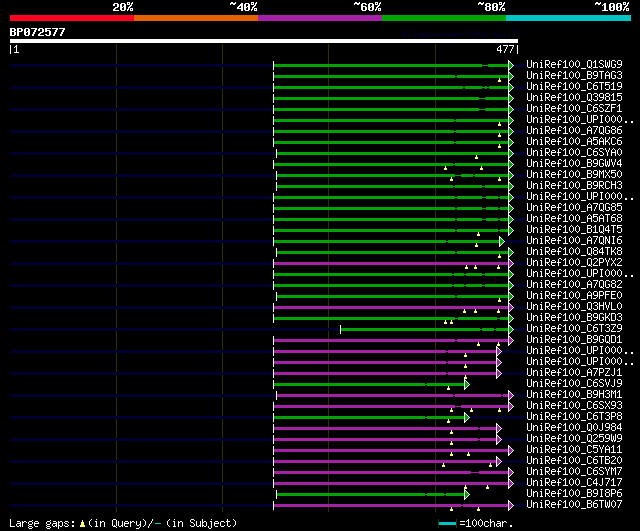Select hit label UniRef100_C6T519
The height and width of the screenshot is (531, 640).
(x=574, y=87)
